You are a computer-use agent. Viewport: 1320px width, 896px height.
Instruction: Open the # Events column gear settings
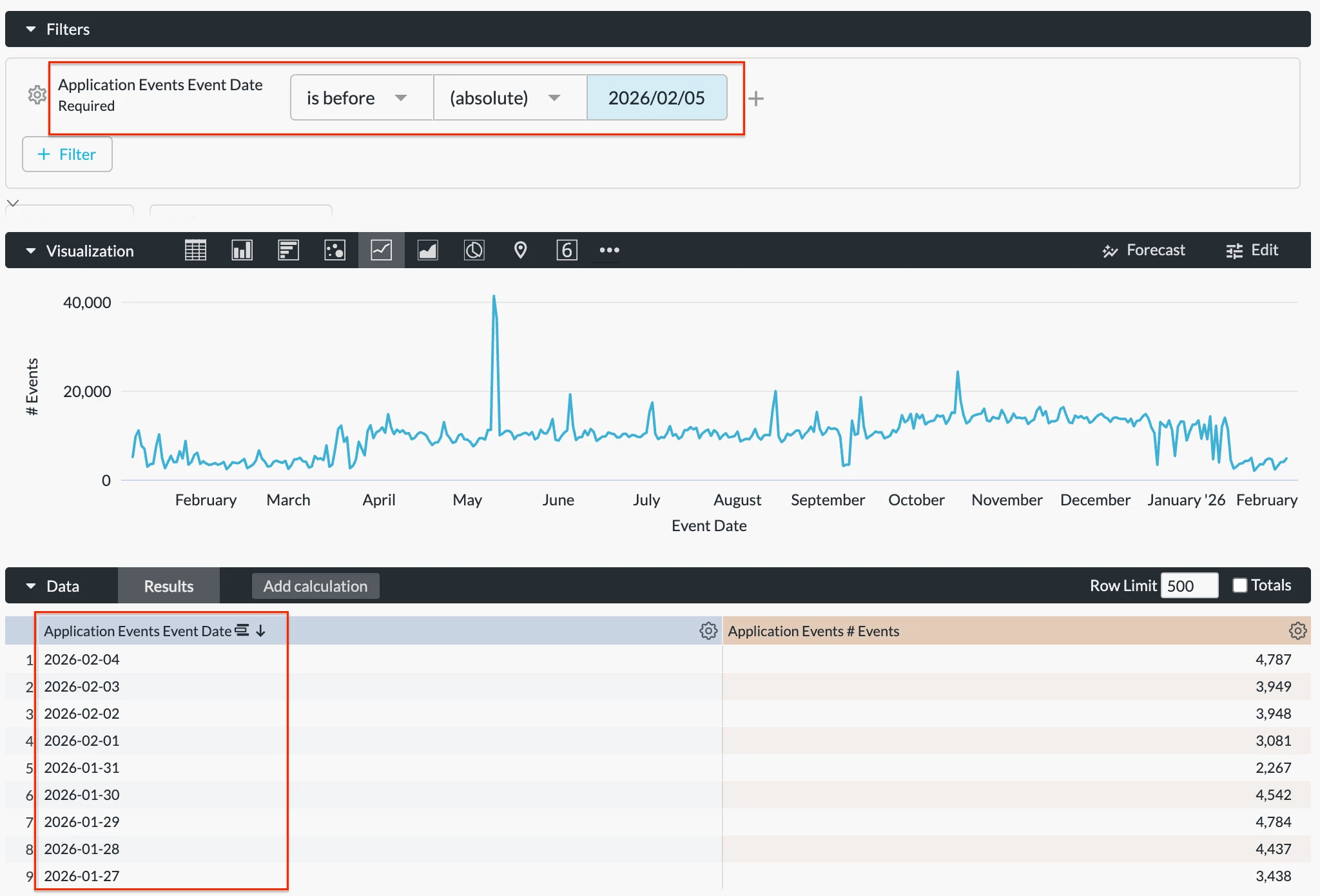coord(1297,631)
